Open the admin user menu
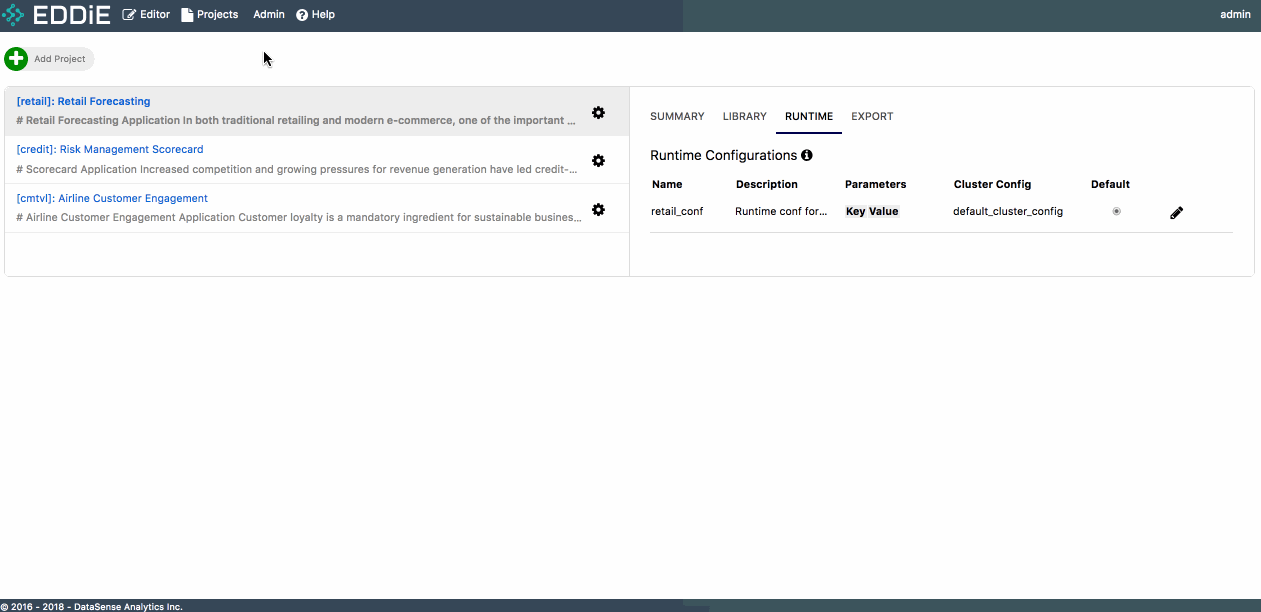 tap(1235, 15)
